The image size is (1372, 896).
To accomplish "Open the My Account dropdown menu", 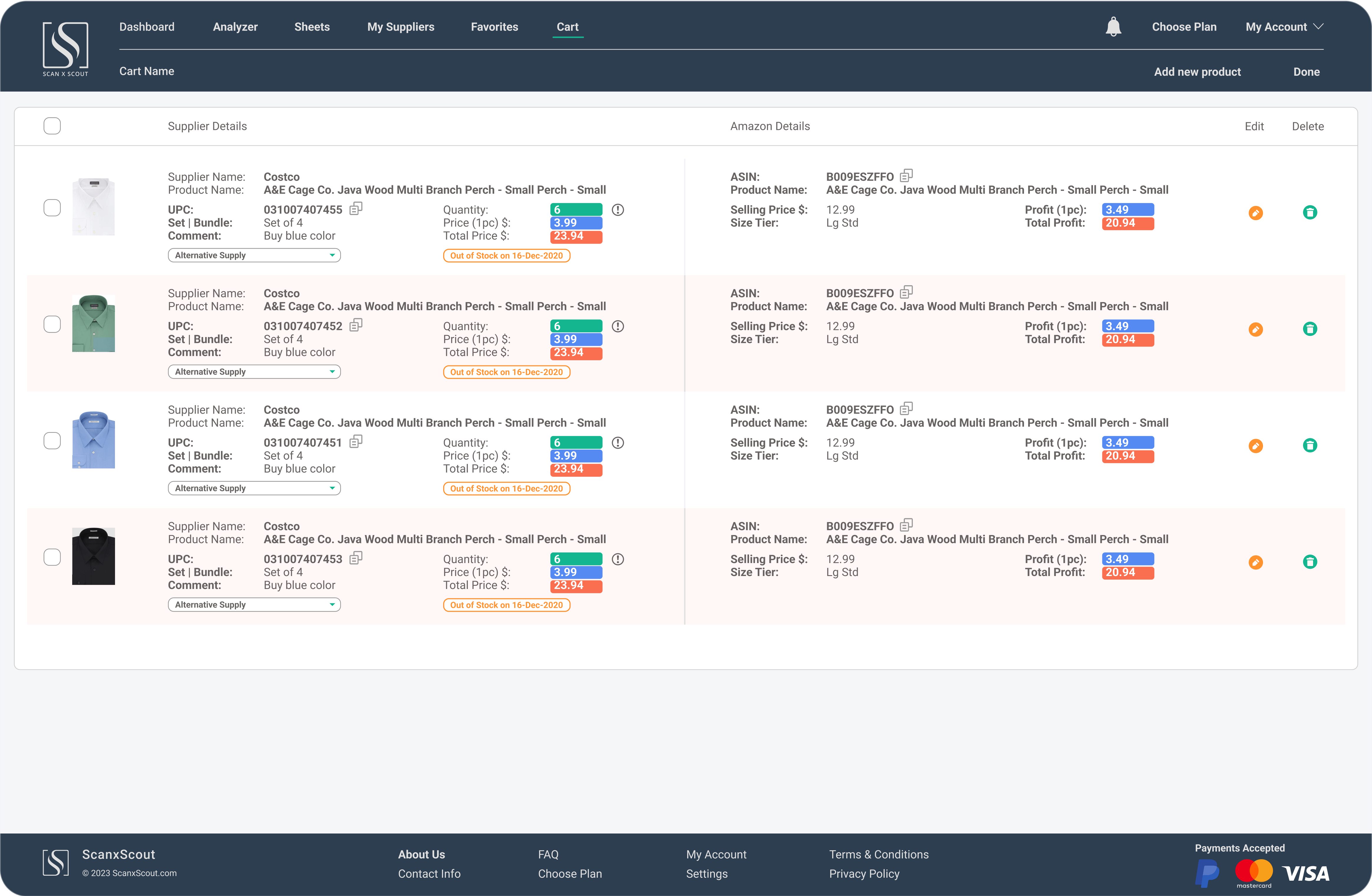I will [1284, 27].
